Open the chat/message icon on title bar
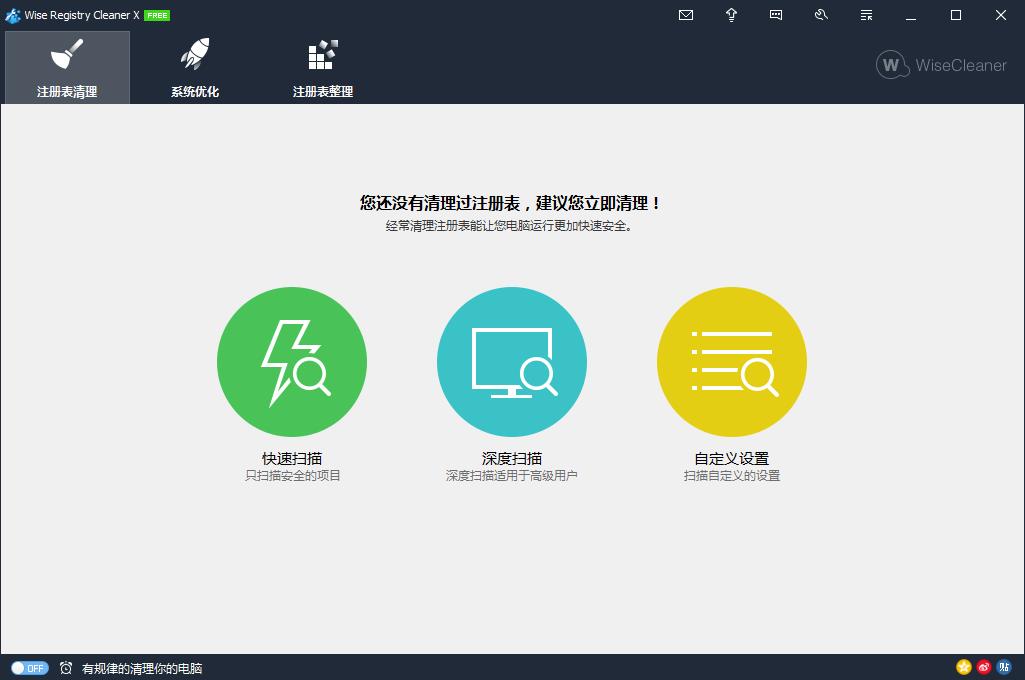The width and height of the screenshot is (1025, 680). click(x=776, y=15)
